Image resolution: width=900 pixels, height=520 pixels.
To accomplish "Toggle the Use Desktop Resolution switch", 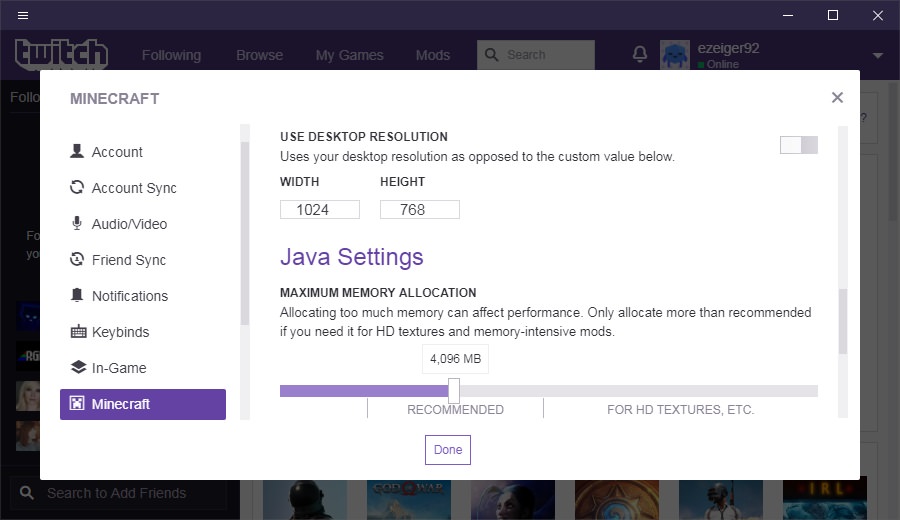I will click(798, 145).
